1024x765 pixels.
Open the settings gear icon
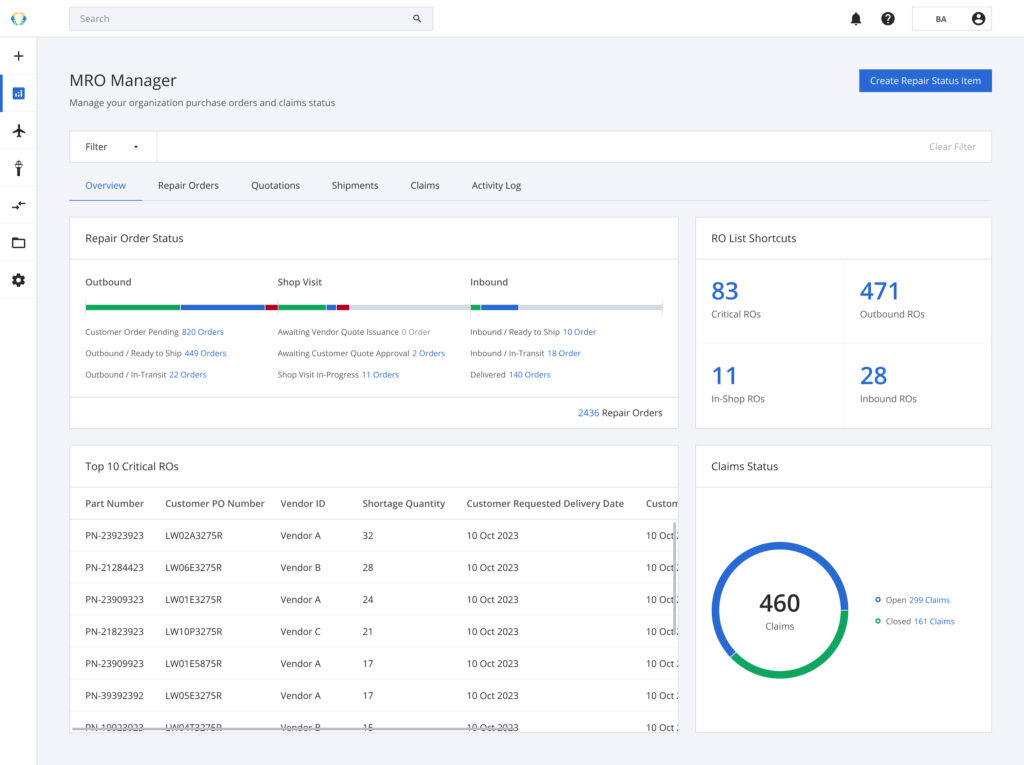(x=18, y=280)
